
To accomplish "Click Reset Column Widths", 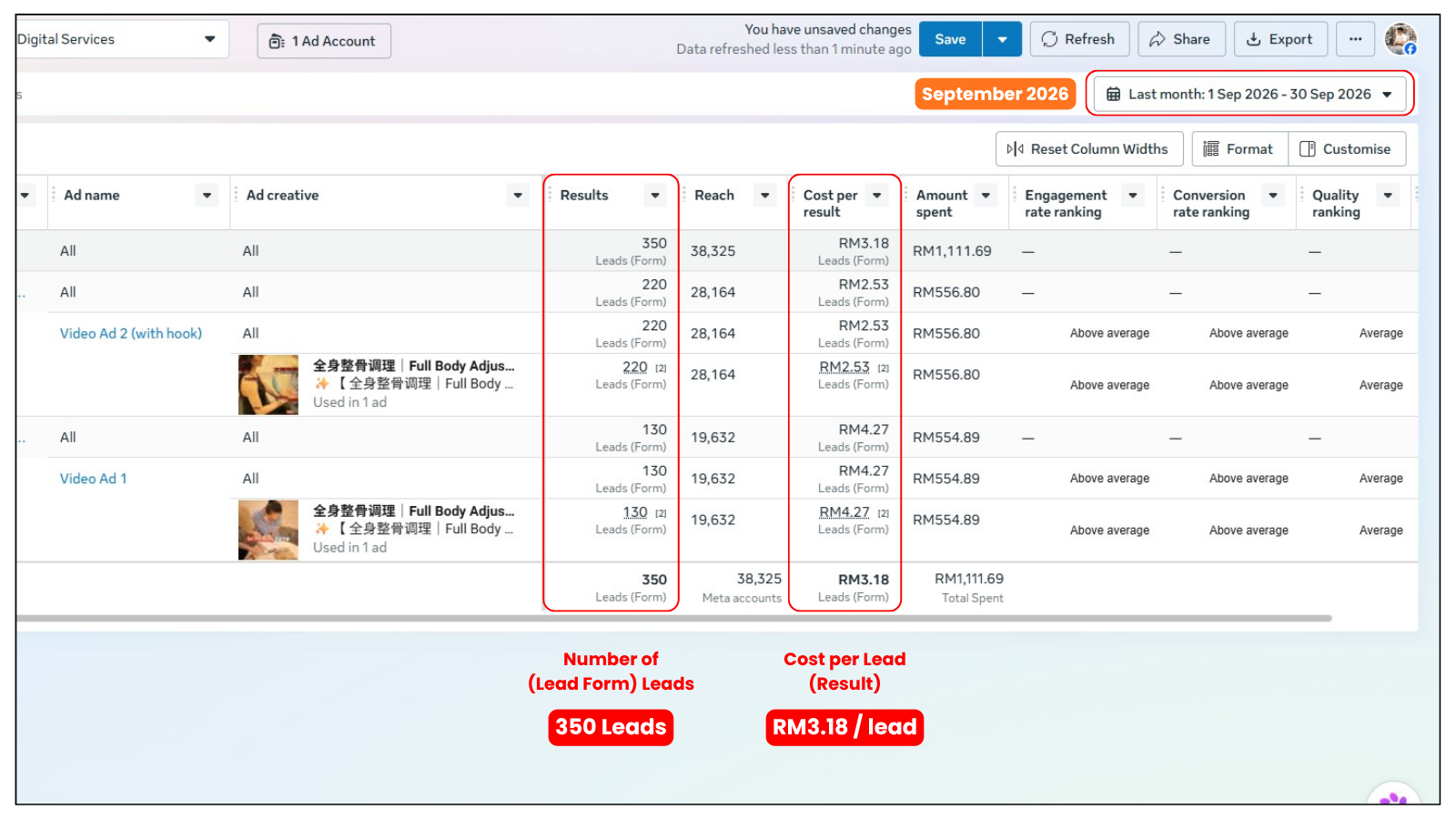I will tap(1089, 149).
